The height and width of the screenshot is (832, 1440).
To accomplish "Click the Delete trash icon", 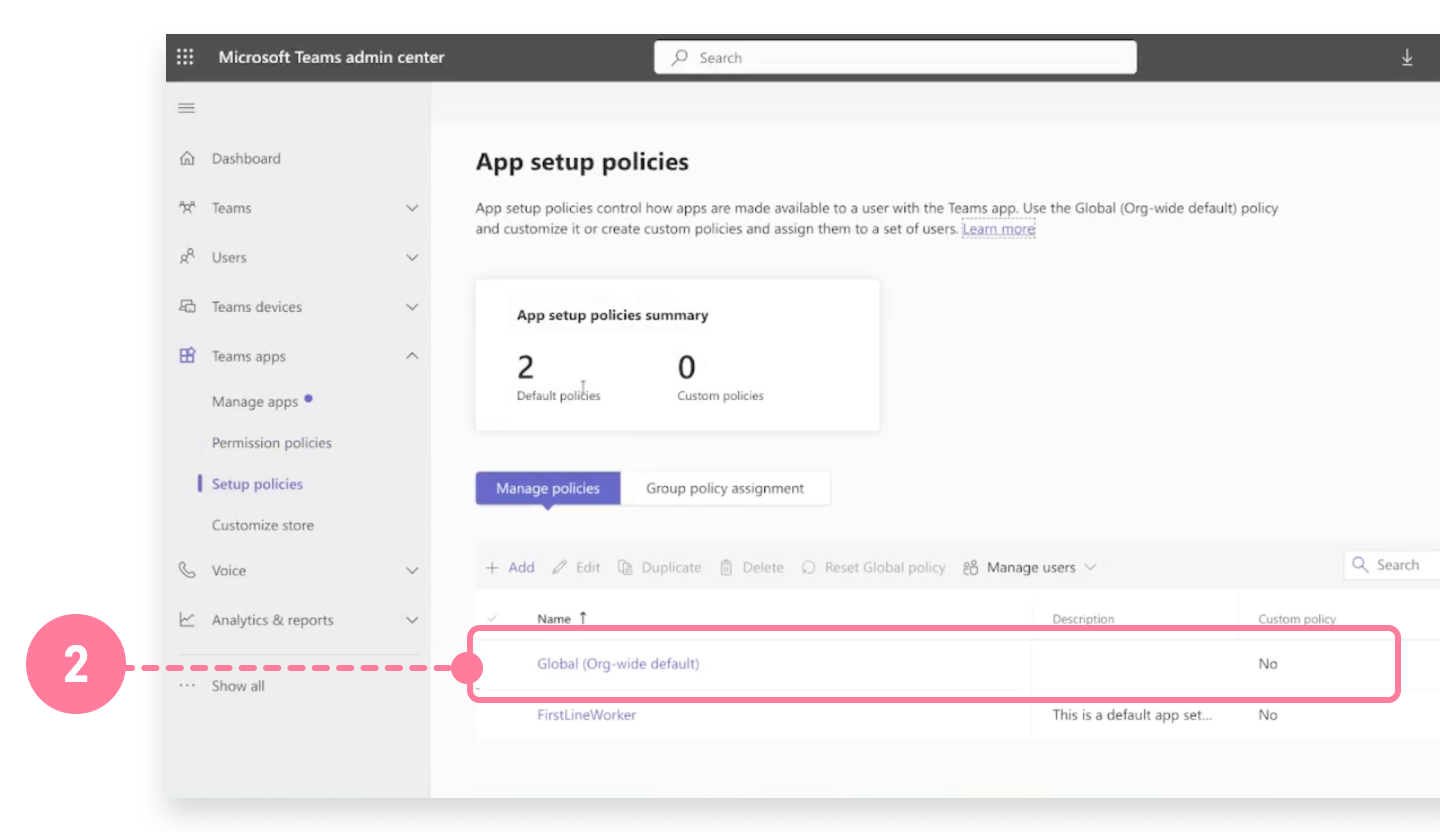I will click(726, 567).
